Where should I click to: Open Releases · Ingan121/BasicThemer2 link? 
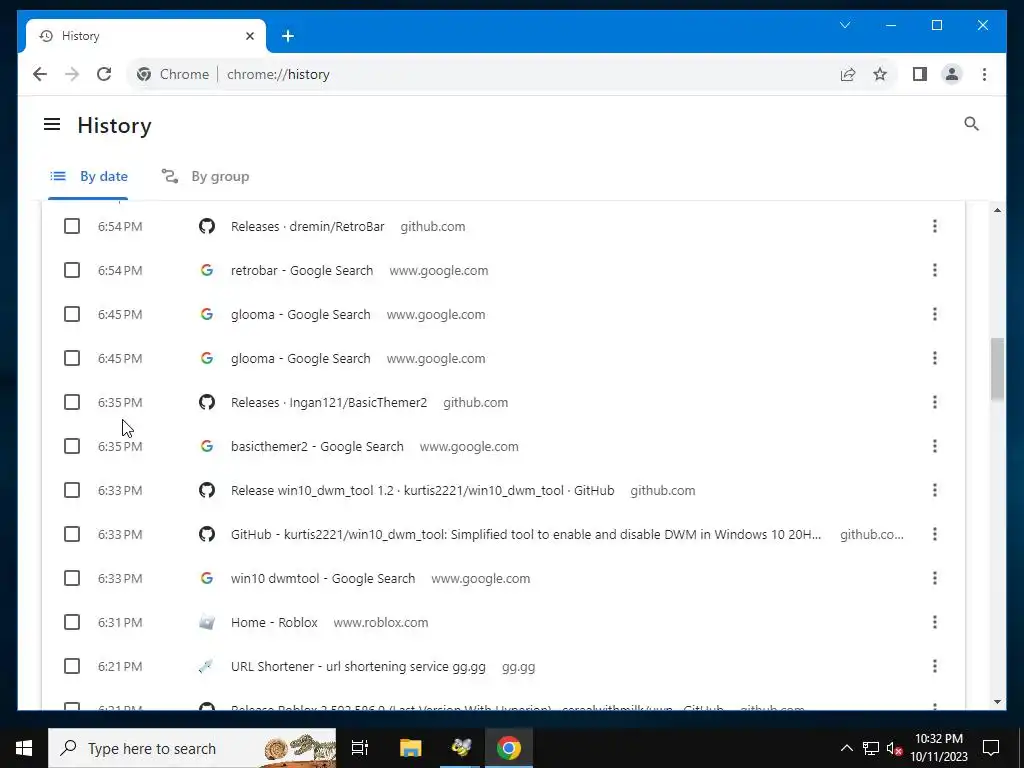tap(329, 402)
